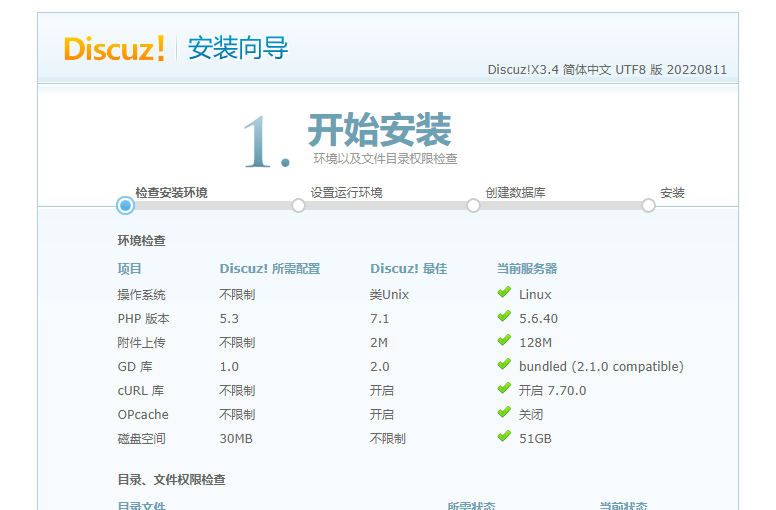Viewport: 776px width, 510px height.
Task: Click the 30MB required disk space
Action: coord(236,439)
